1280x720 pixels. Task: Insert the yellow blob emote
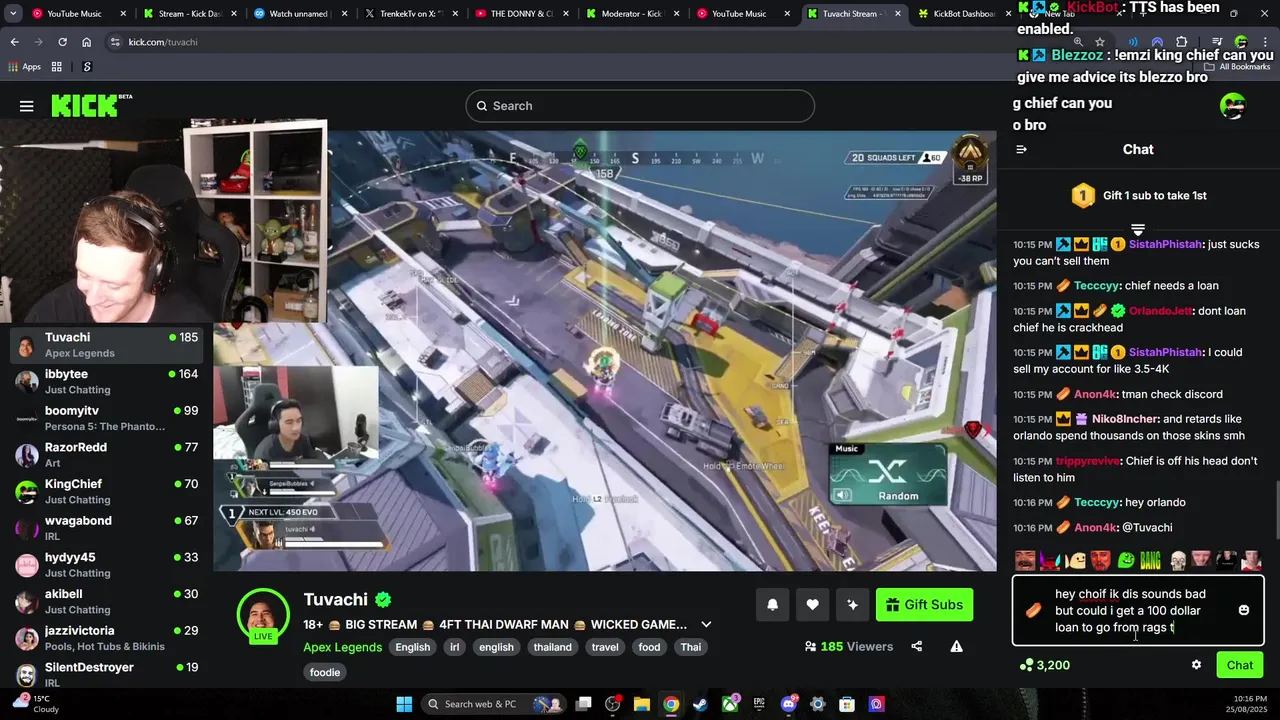[1076, 560]
